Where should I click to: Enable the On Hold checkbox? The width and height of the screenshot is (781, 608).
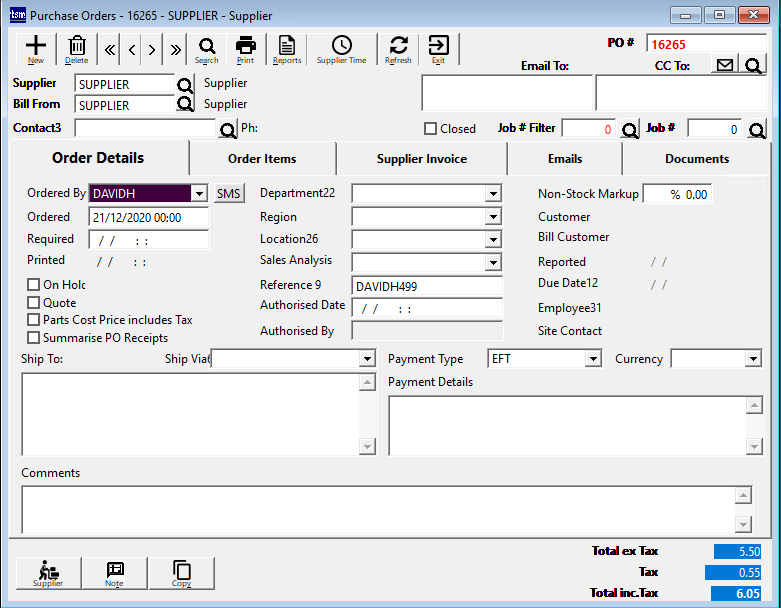(x=34, y=285)
